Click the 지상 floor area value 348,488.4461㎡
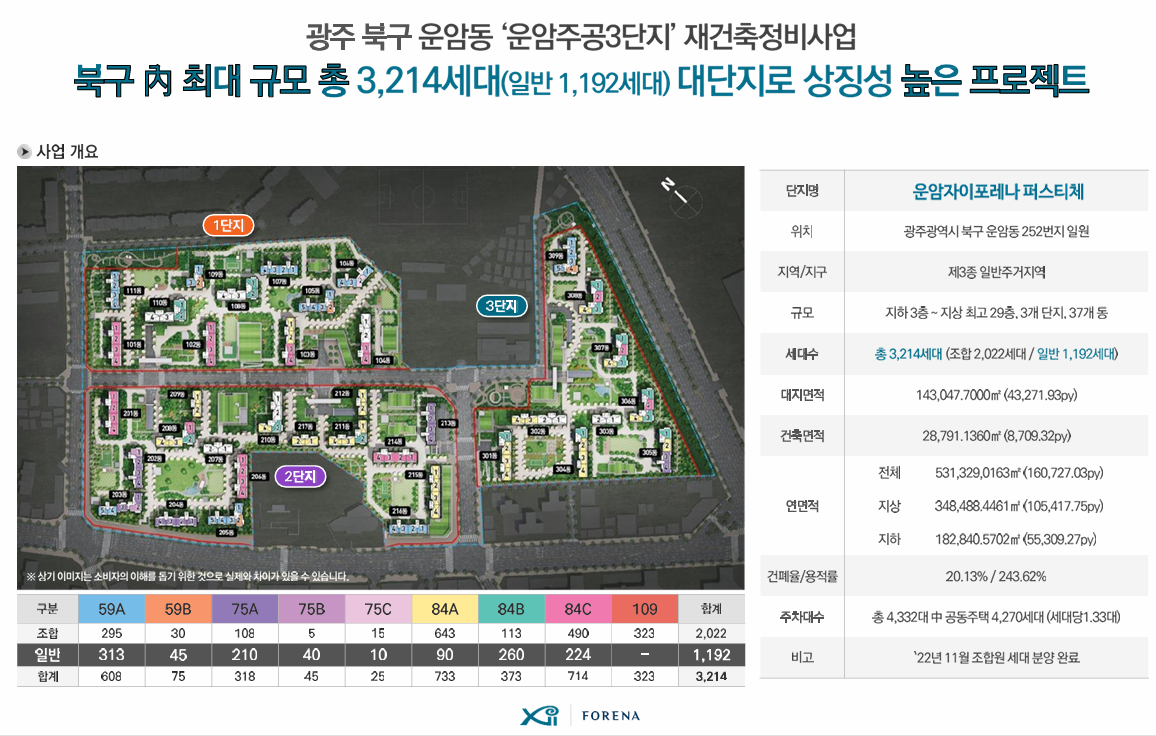Screen dimensions: 1156x736 (1019, 506)
